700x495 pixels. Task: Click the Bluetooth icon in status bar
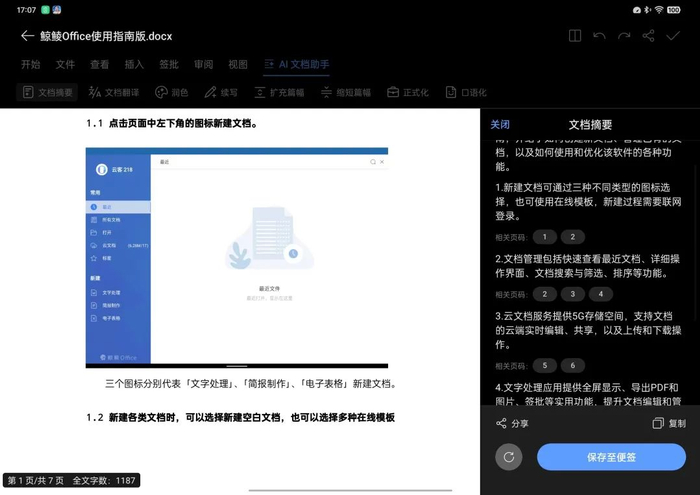647,10
